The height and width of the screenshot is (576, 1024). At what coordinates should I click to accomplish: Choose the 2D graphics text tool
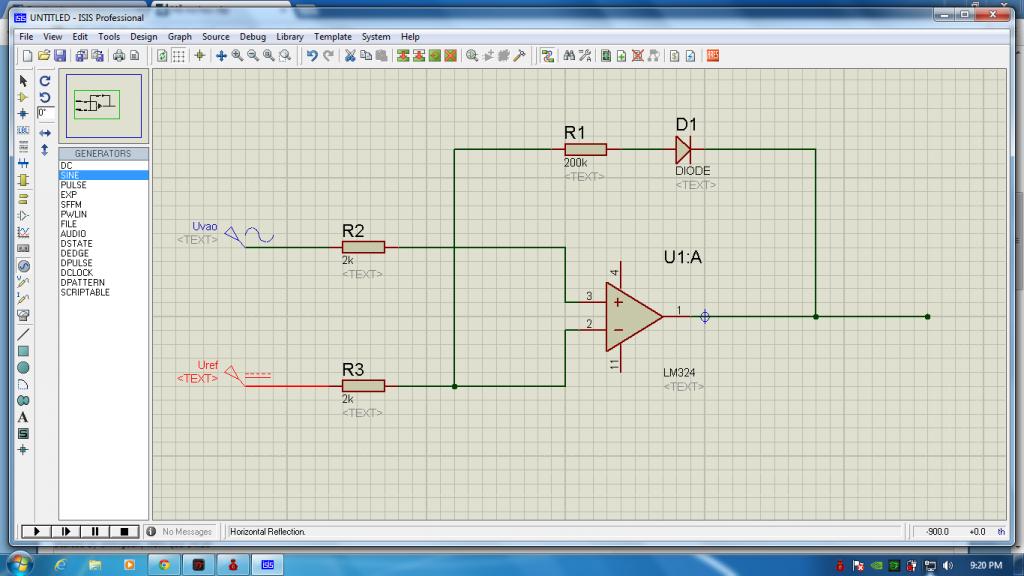click(x=23, y=417)
